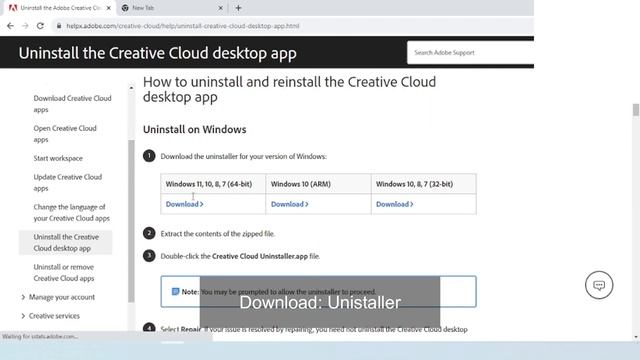
Task: Click the padlock site info icon
Action: (x=59, y=26)
